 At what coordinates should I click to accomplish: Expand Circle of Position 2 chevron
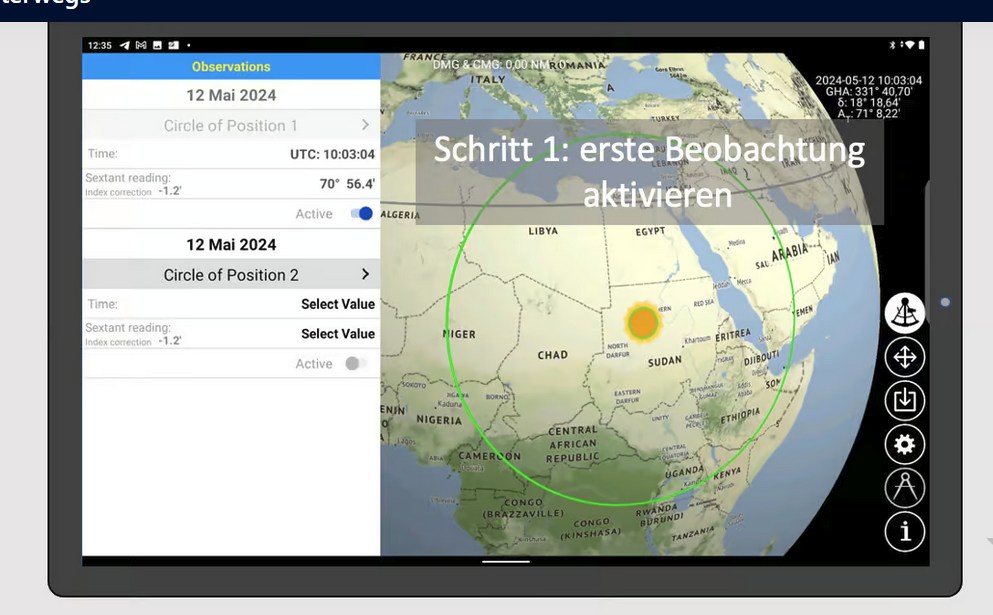pyautogui.click(x=365, y=274)
